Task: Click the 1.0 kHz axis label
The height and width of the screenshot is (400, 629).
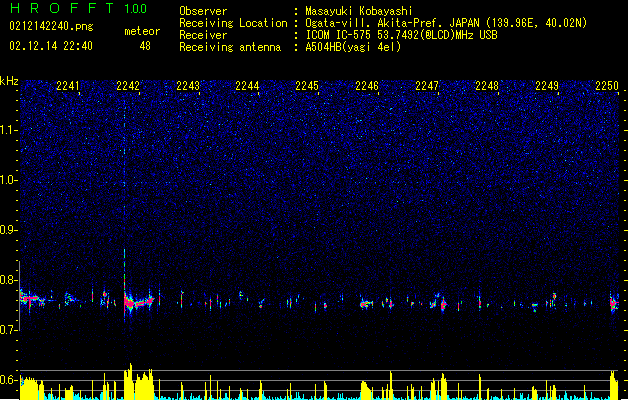Action: click(9, 180)
